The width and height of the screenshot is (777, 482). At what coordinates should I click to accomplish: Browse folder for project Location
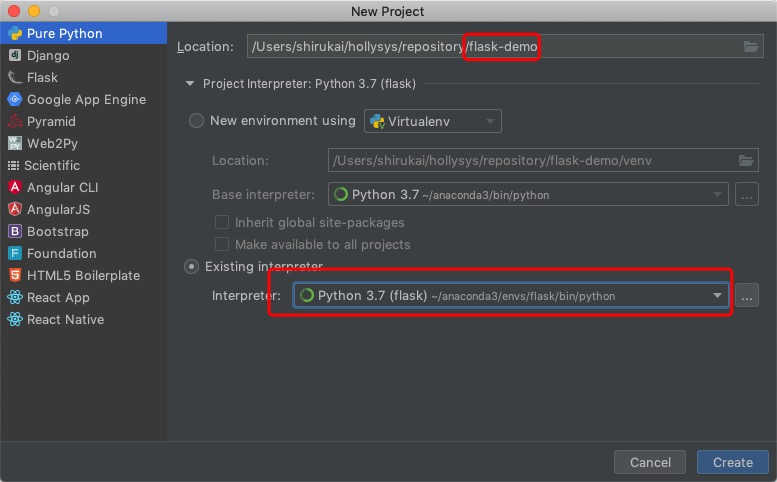[751, 47]
